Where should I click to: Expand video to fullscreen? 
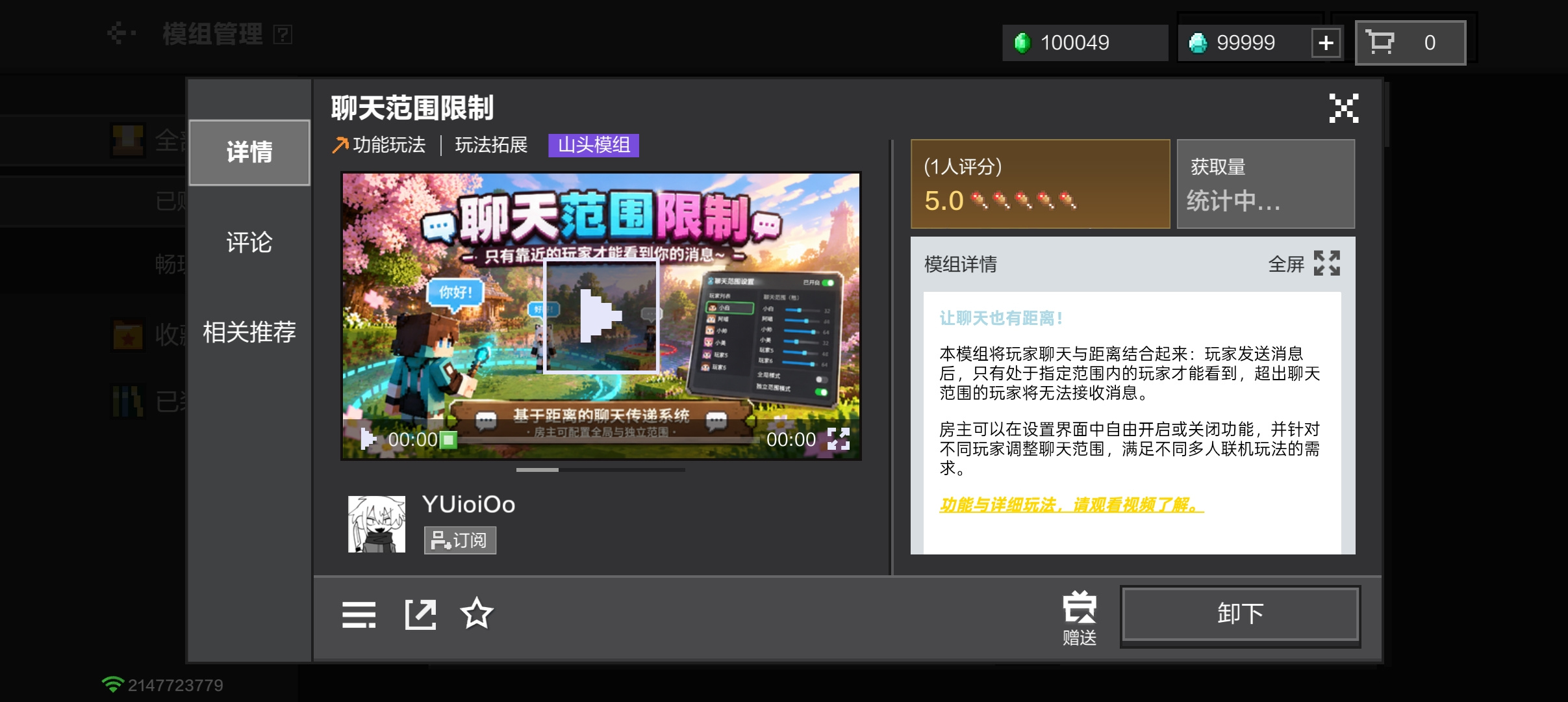pyautogui.click(x=838, y=439)
